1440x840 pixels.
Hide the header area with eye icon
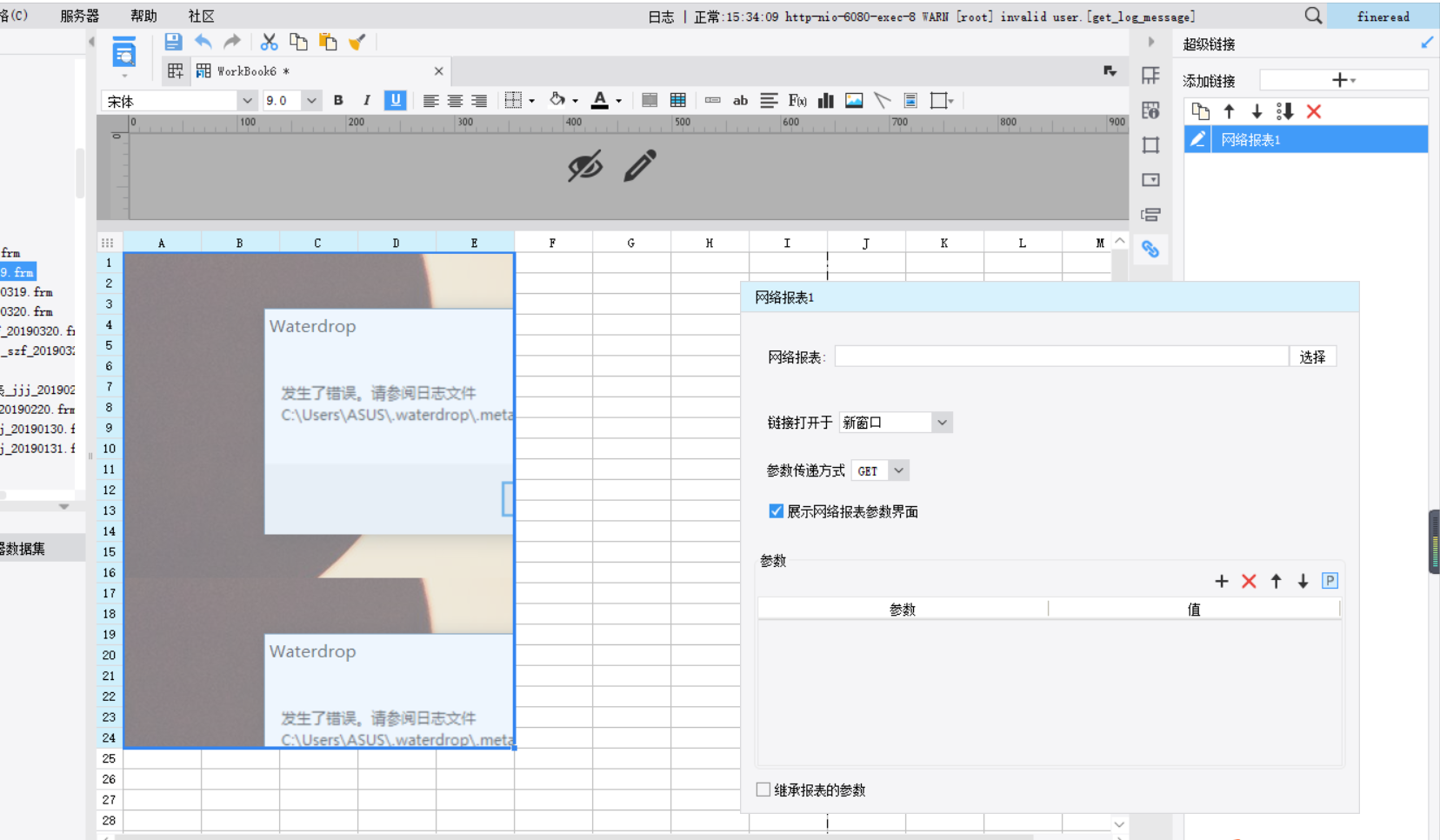click(585, 165)
